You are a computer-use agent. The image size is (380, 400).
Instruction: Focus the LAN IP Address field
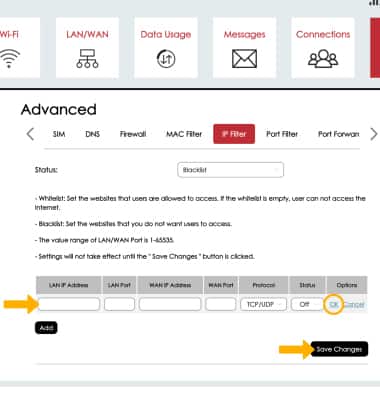[x=69, y=304]
